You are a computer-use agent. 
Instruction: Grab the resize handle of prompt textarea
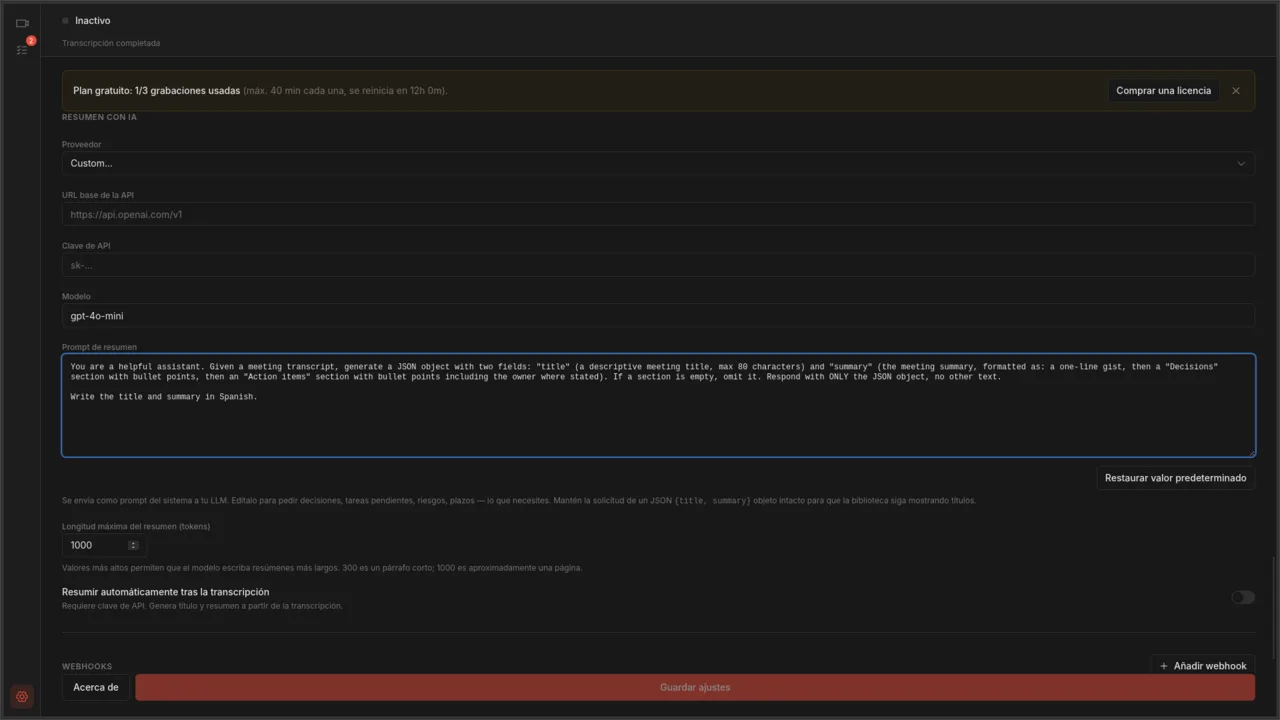(x=1250, y=452)
